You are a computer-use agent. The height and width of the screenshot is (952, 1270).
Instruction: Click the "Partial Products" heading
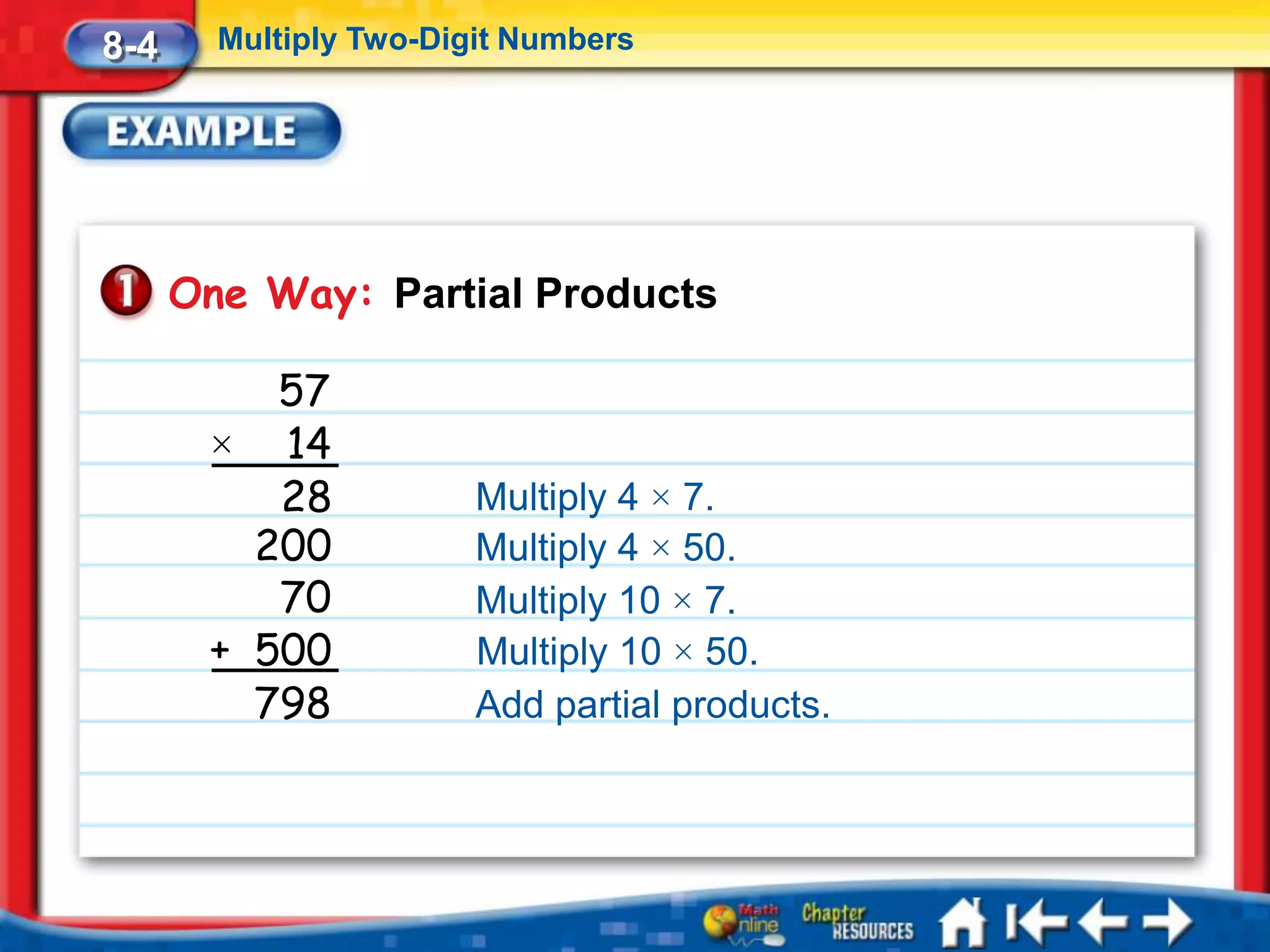[x=556, y=293]
